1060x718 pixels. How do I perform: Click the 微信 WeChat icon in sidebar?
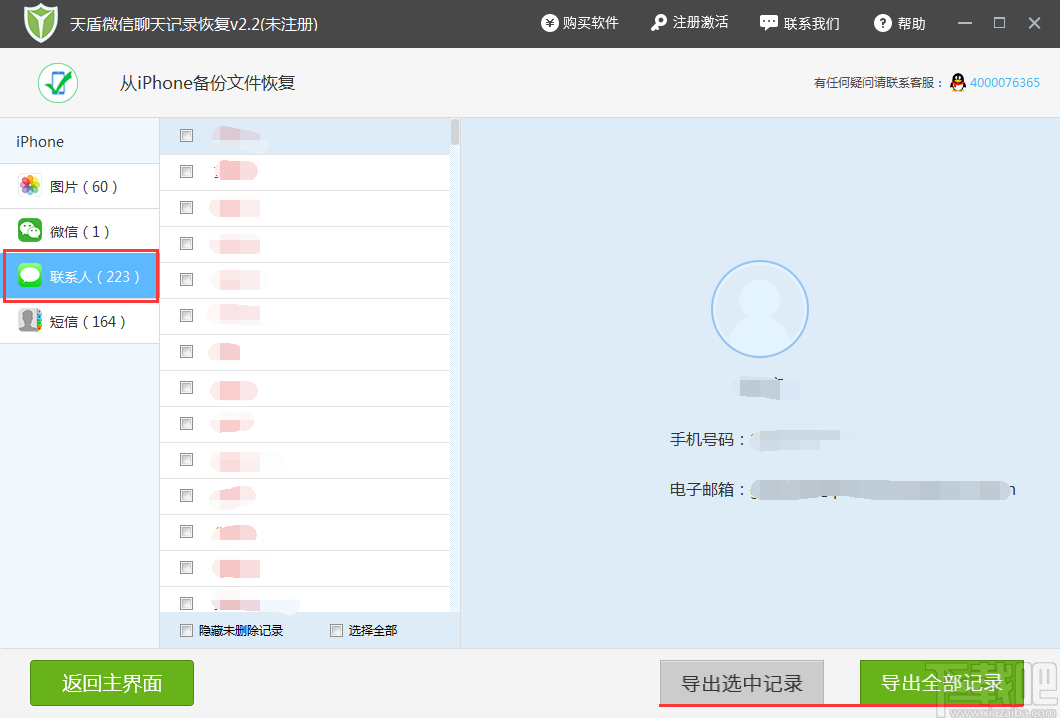[27, 230]
